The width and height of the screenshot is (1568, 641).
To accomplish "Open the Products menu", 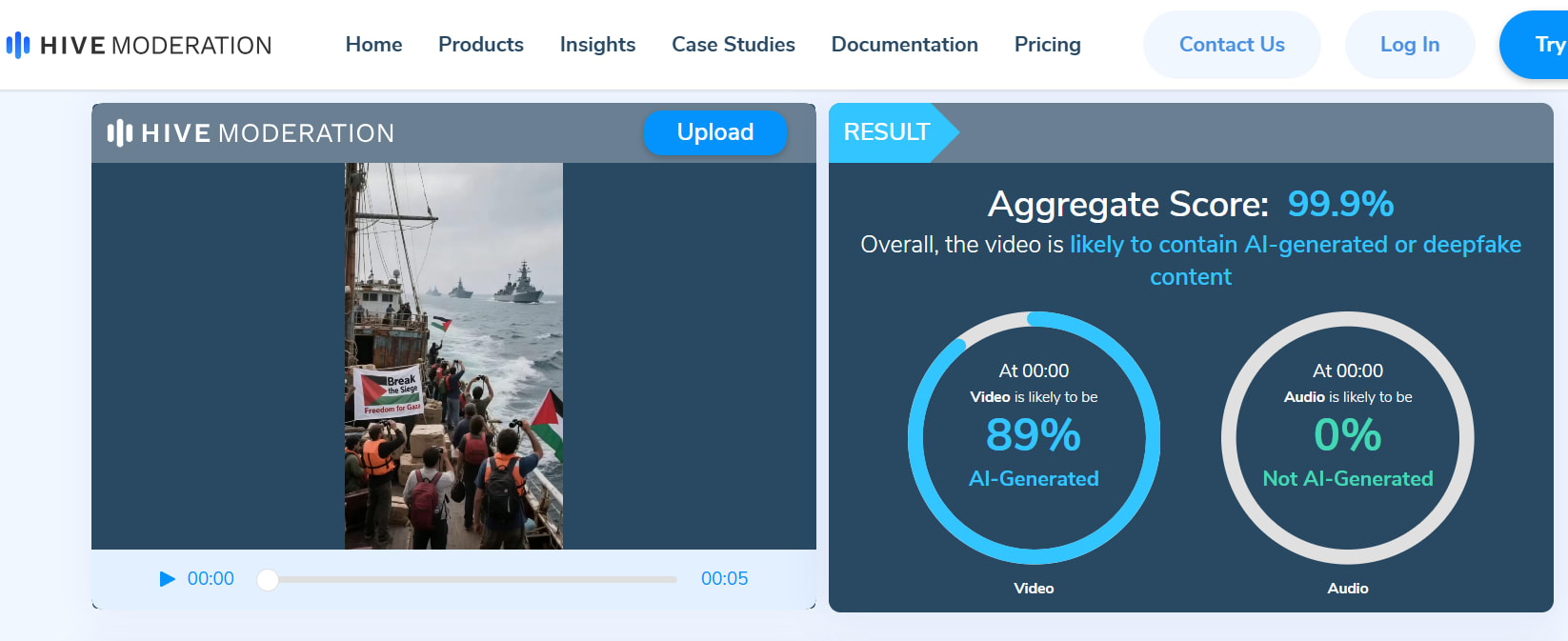I will coord(480,45).
